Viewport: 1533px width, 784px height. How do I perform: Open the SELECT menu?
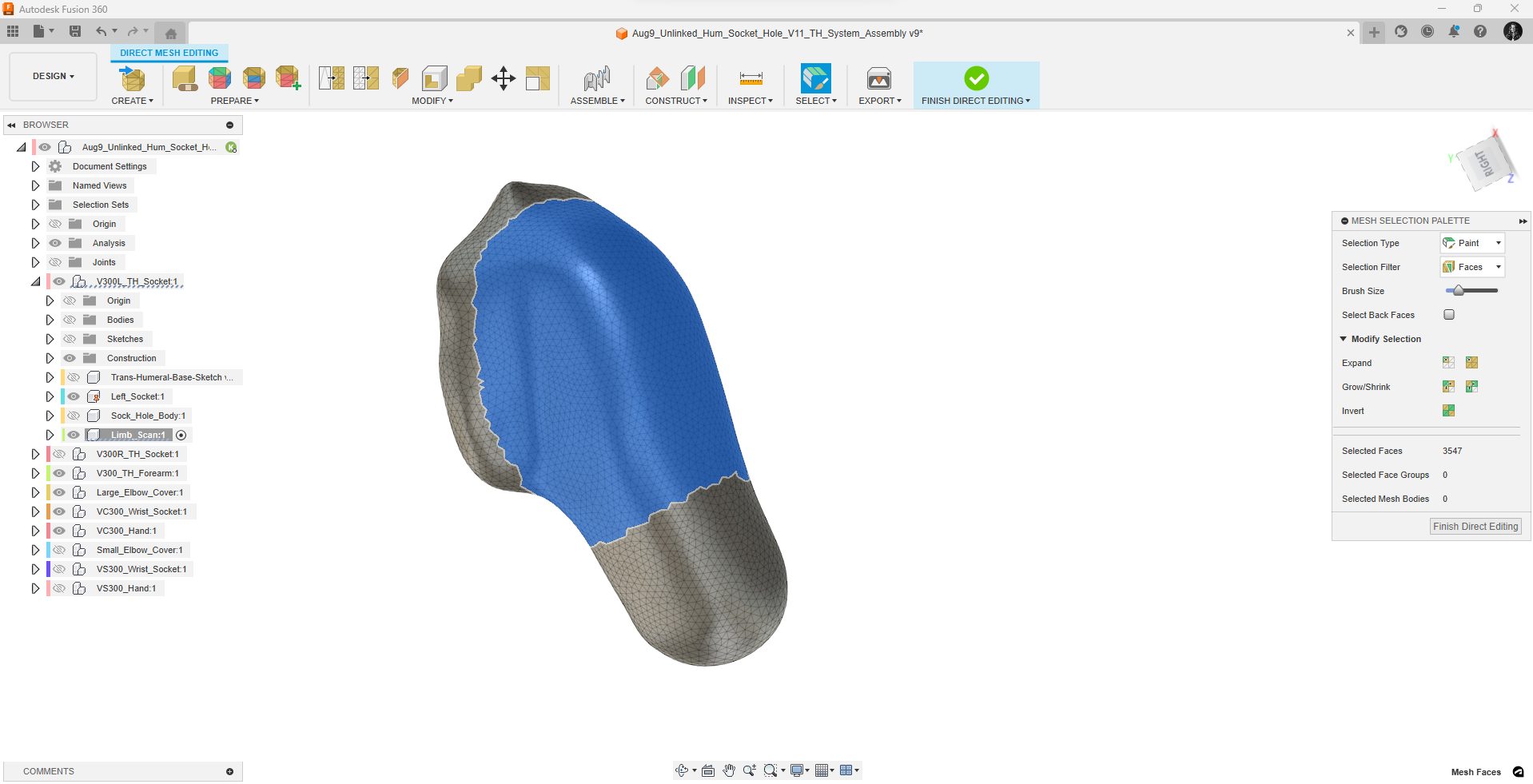[x=814, y=101]
